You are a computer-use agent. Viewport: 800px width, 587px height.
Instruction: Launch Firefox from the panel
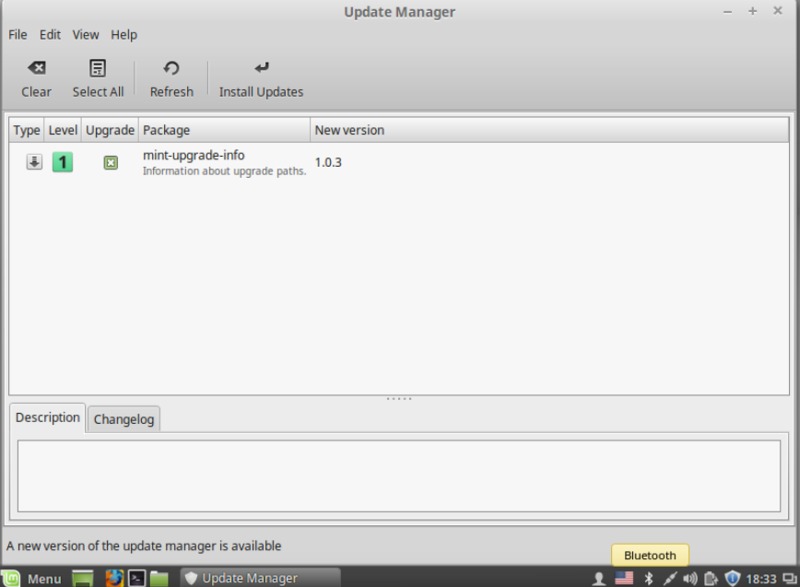click(x=114, y=578)
